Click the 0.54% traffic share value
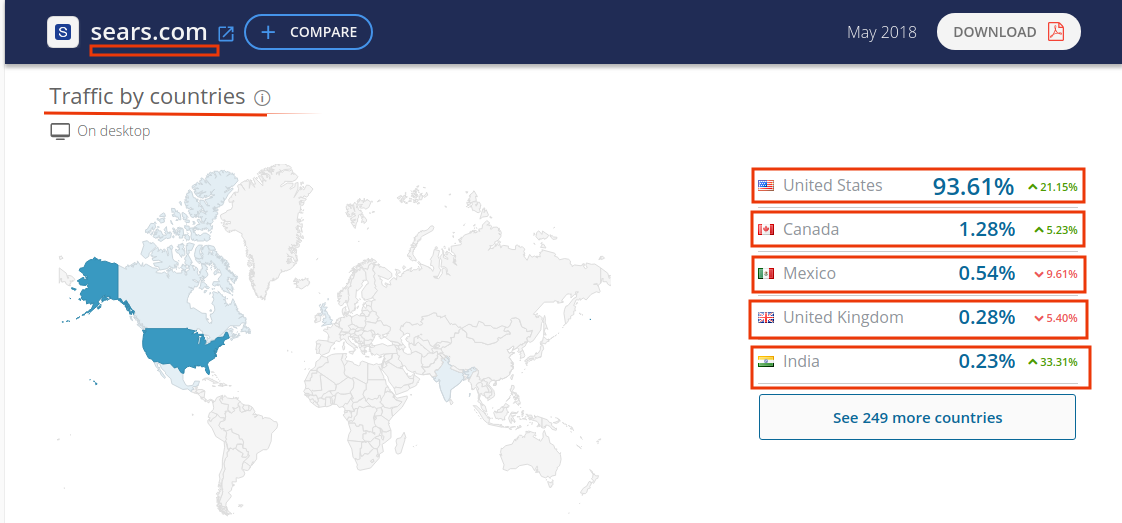The height and width of the screenshot is (523, 1122). (x=987, y=273)
